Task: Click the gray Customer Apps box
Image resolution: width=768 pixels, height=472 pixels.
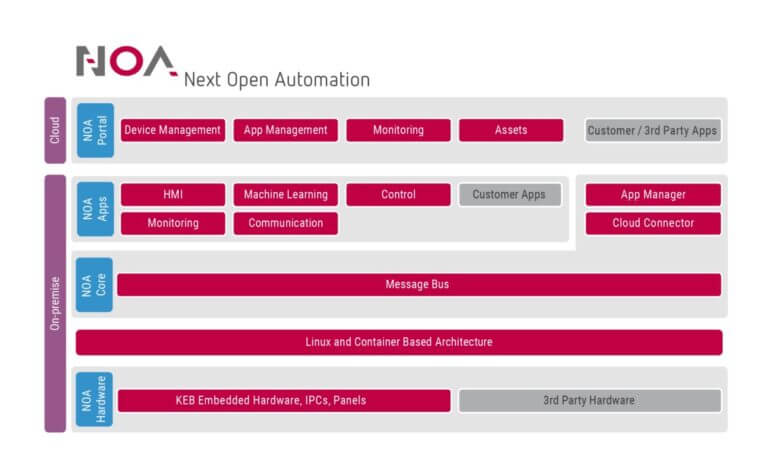Action: click(509, 195)
